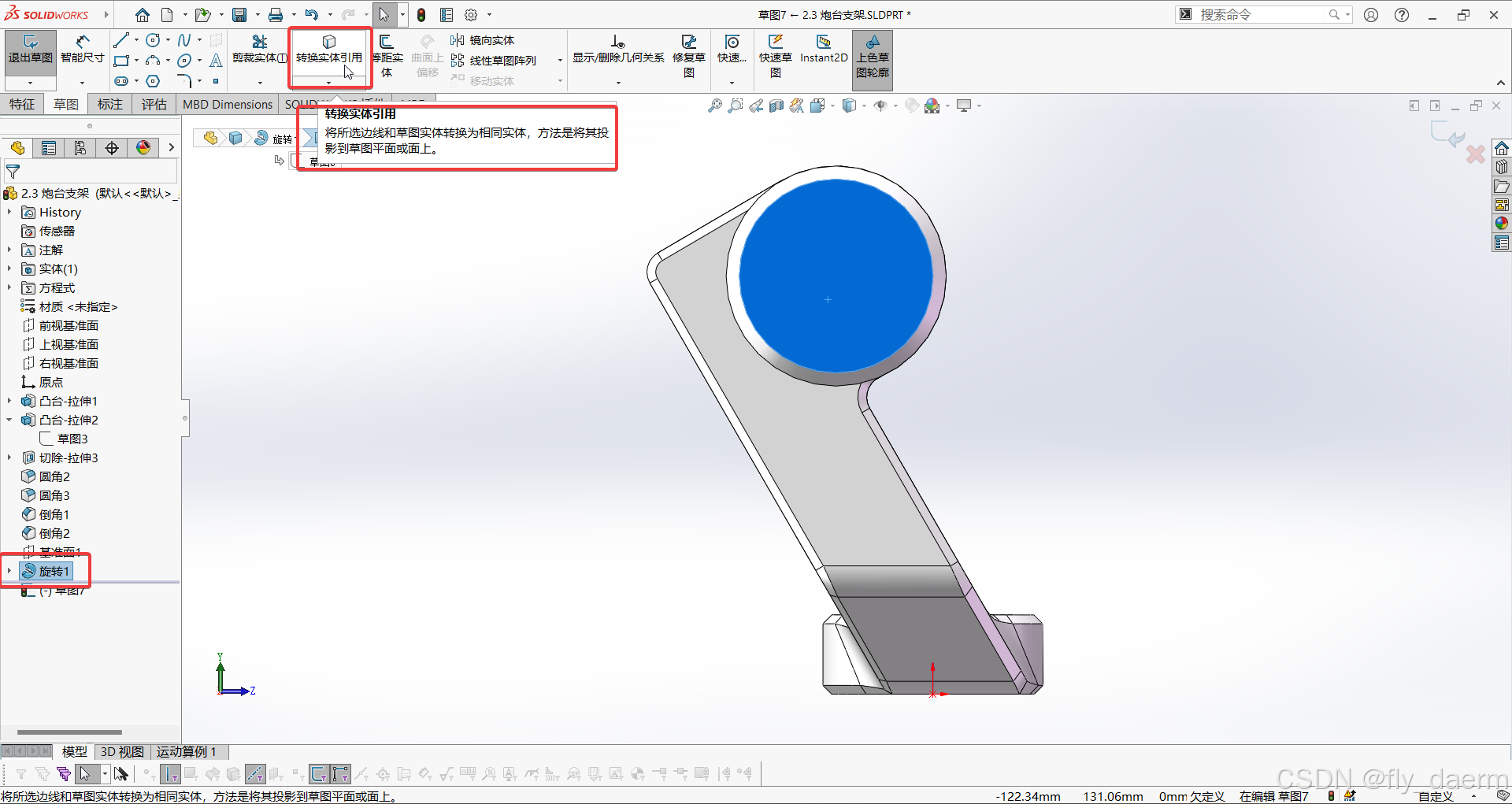Click the feature tree horizontal scrollbar
1512x804 pixels.
(69, 732)
